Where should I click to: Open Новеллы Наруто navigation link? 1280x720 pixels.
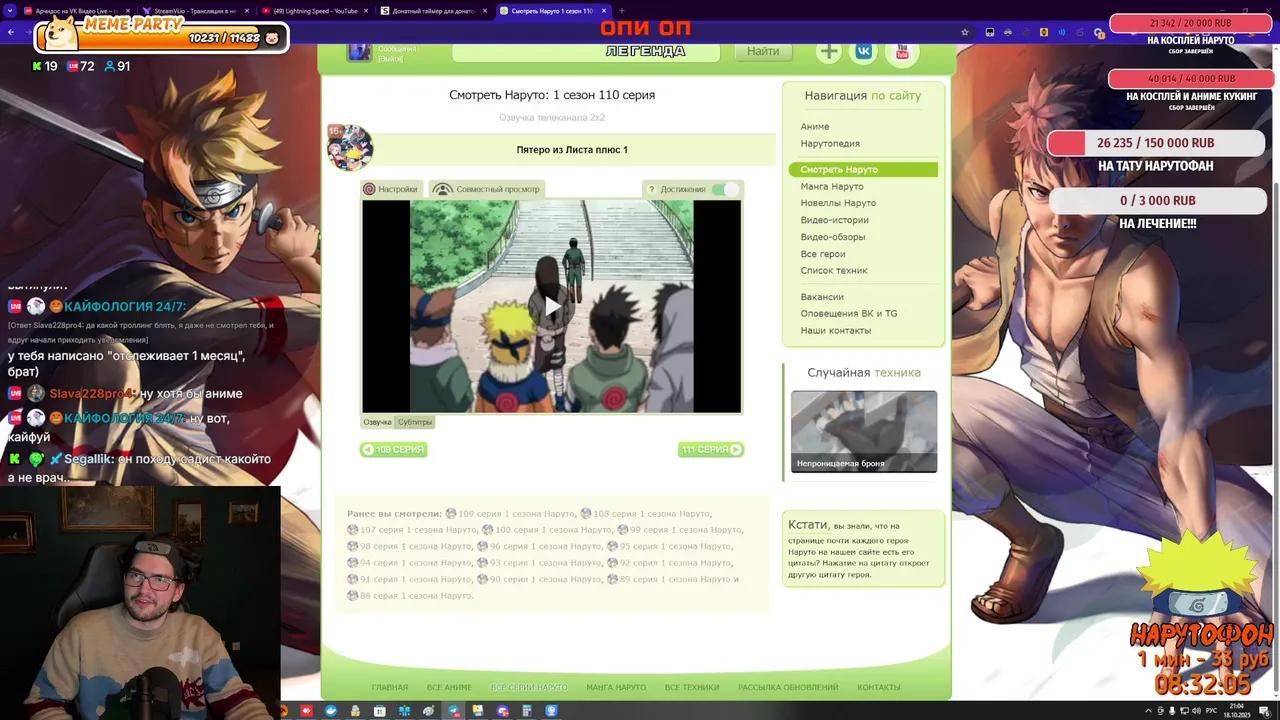pyautogui.click(x=838, y=203)
